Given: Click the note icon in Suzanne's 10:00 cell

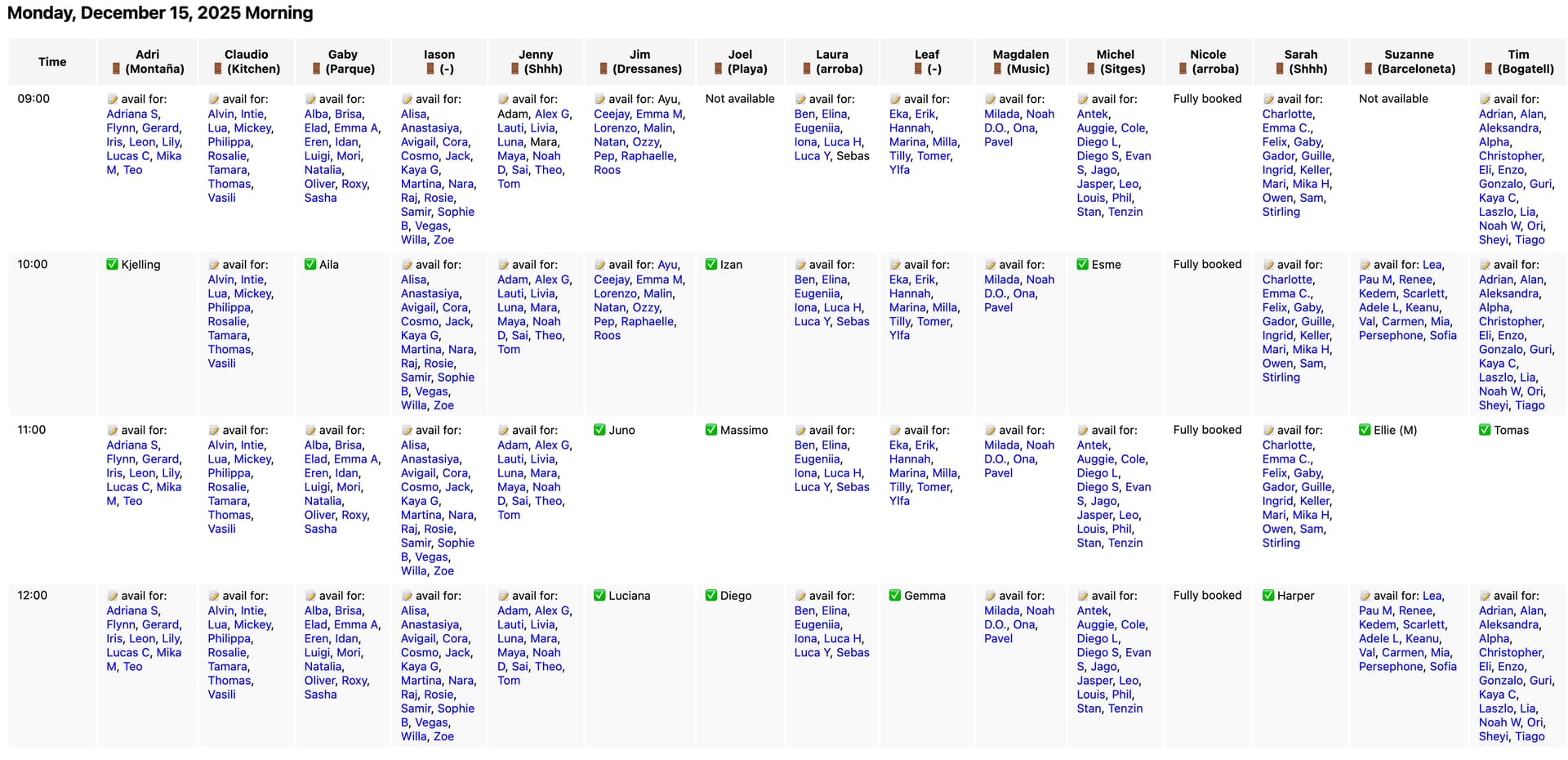Looking at the screenshot, I should coord(1364,266).
